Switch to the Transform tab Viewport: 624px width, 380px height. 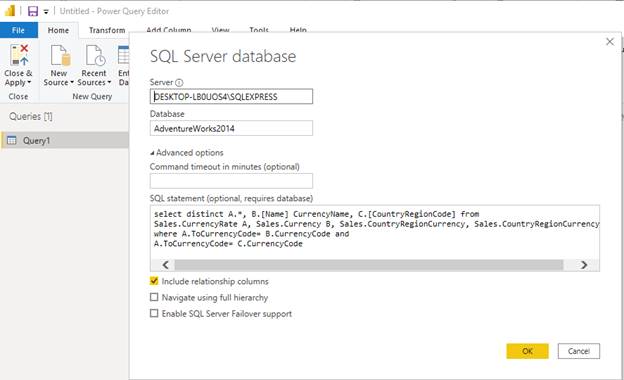click(107, 30)
